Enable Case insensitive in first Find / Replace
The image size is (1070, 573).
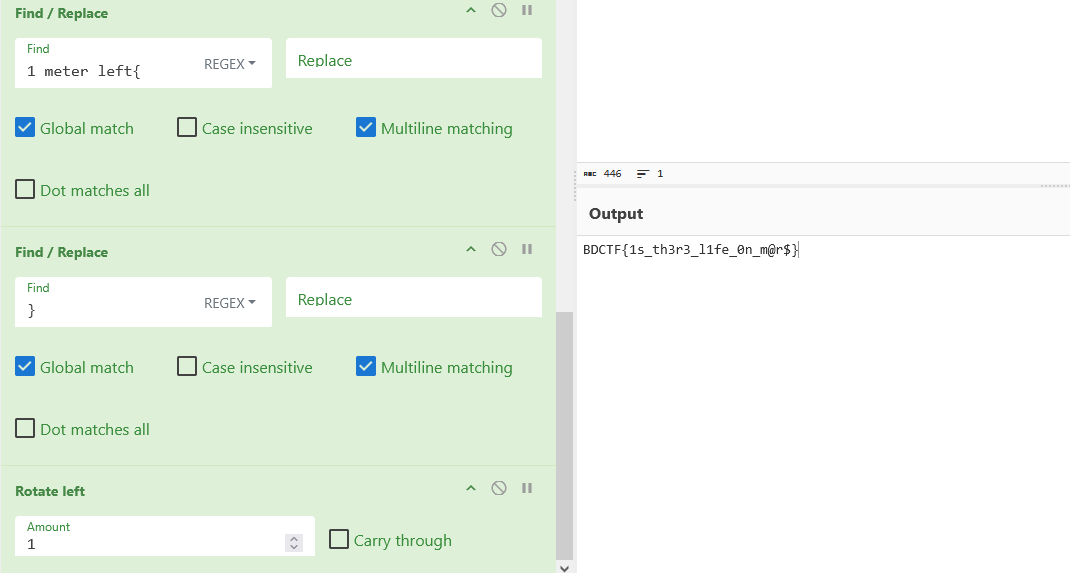click(187, 128)
